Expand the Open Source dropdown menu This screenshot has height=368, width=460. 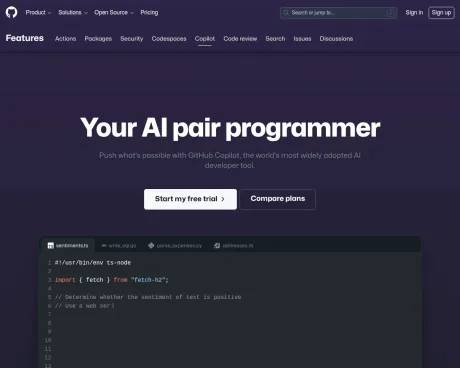114,13
